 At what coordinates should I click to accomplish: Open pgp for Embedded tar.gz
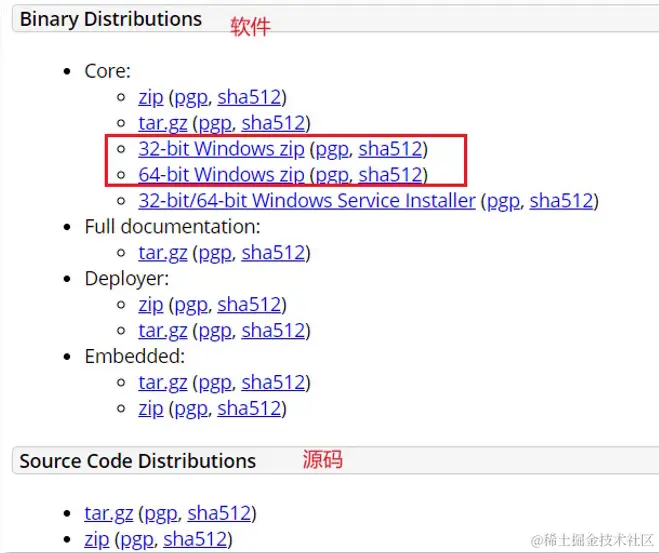click(x=215, y=384)
